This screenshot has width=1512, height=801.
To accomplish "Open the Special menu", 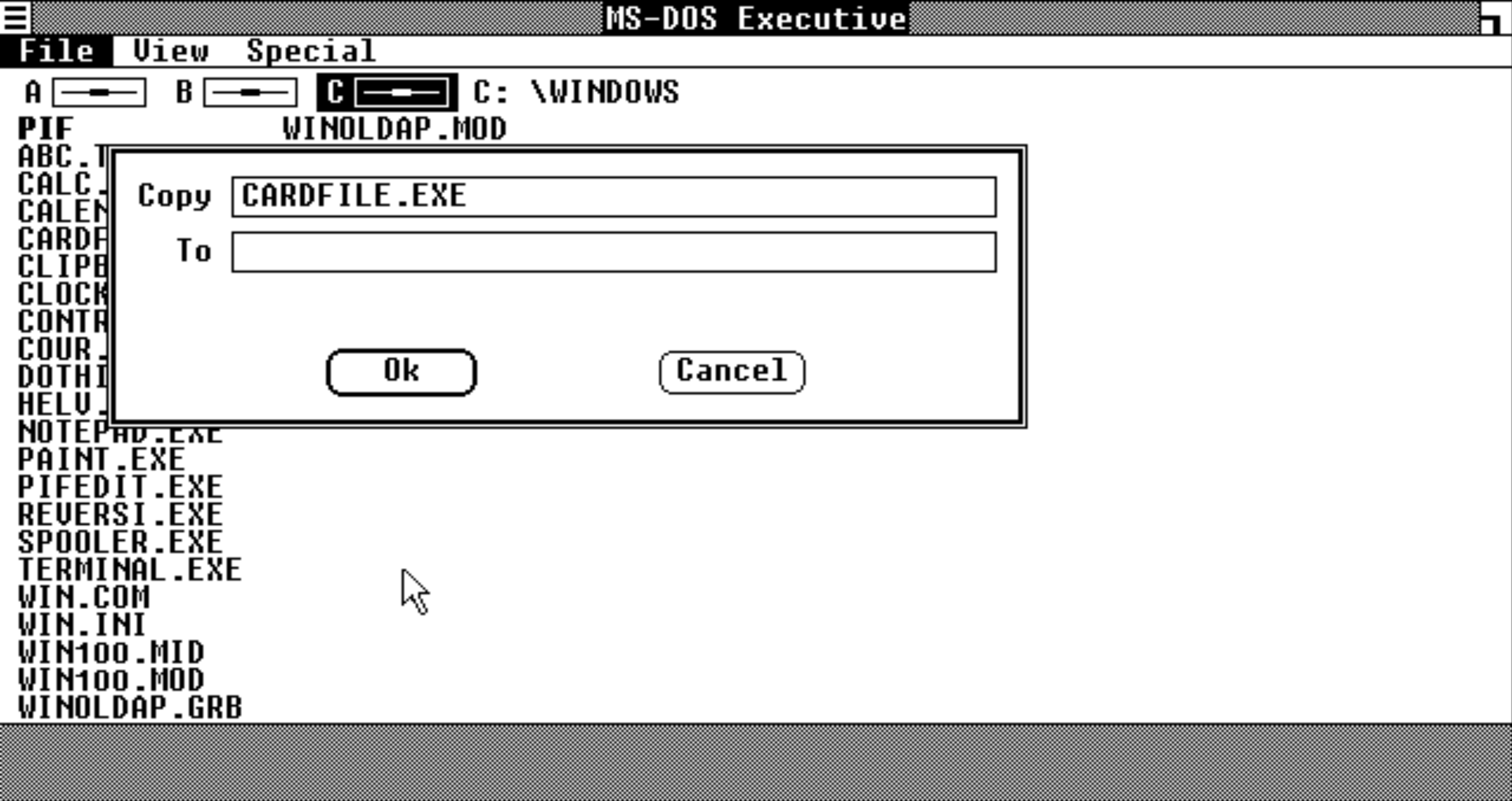I will (x=311, y=51).
